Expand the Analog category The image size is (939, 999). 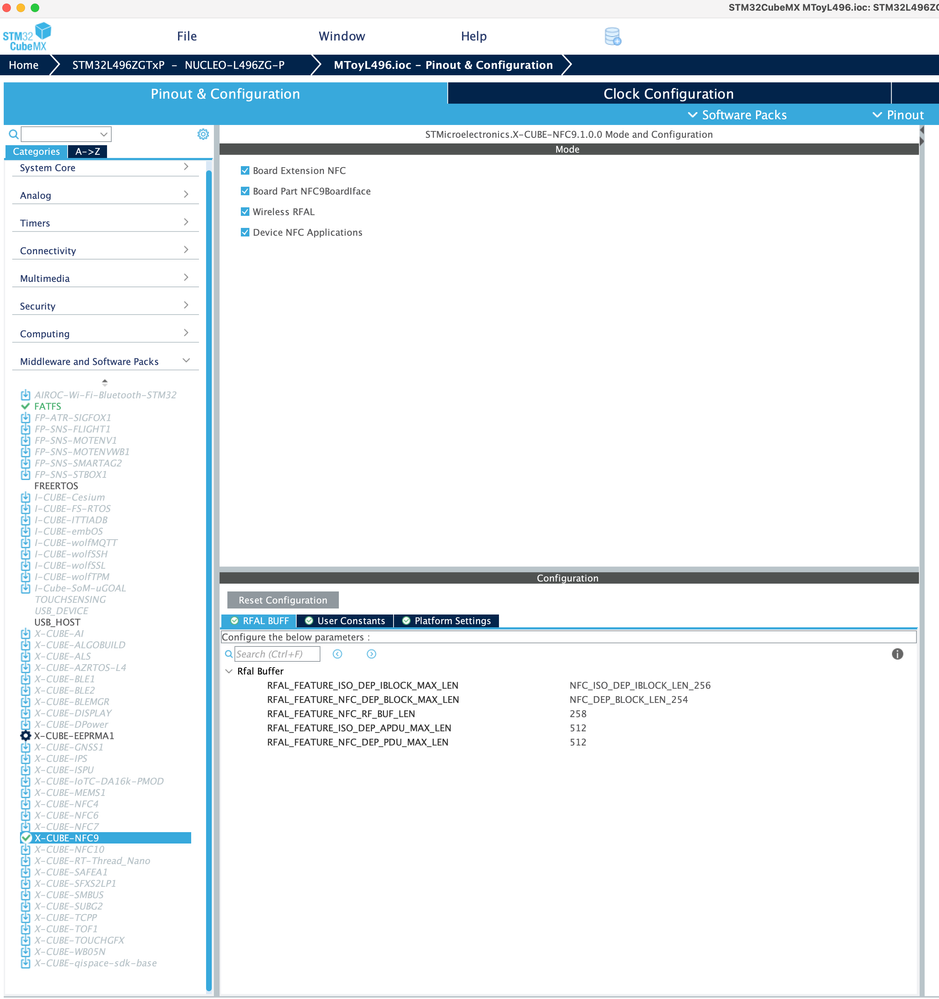pos(105,196)
